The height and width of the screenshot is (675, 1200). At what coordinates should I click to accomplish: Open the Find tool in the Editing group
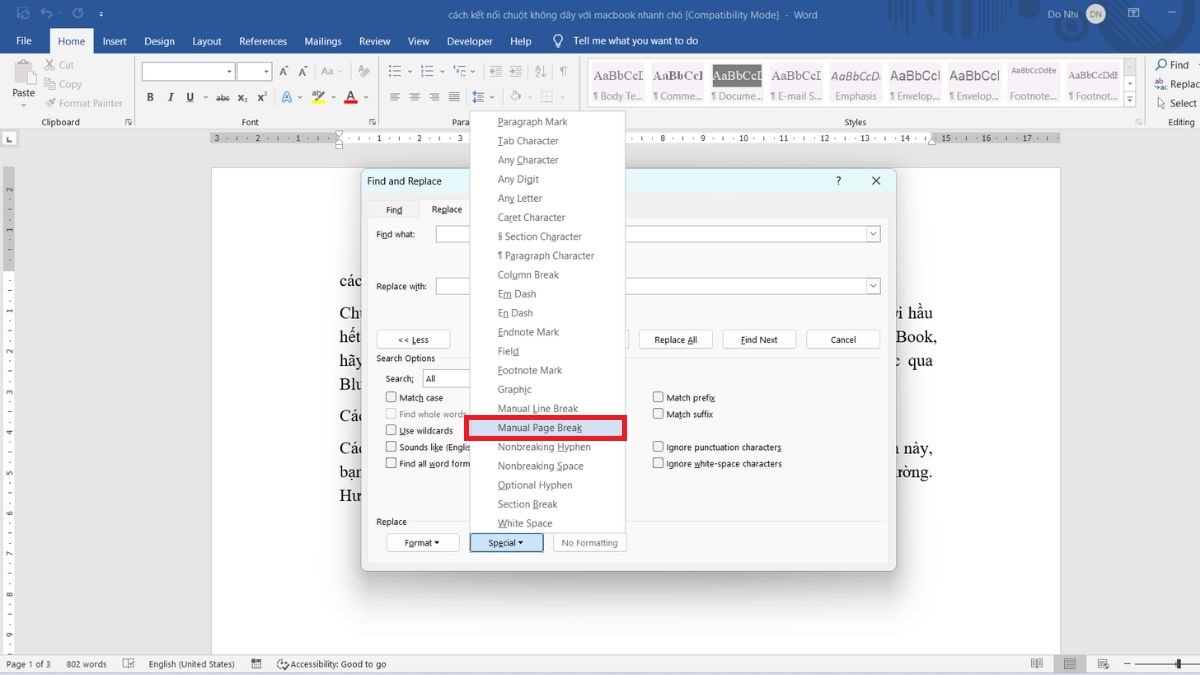(x=1173, y=65)
